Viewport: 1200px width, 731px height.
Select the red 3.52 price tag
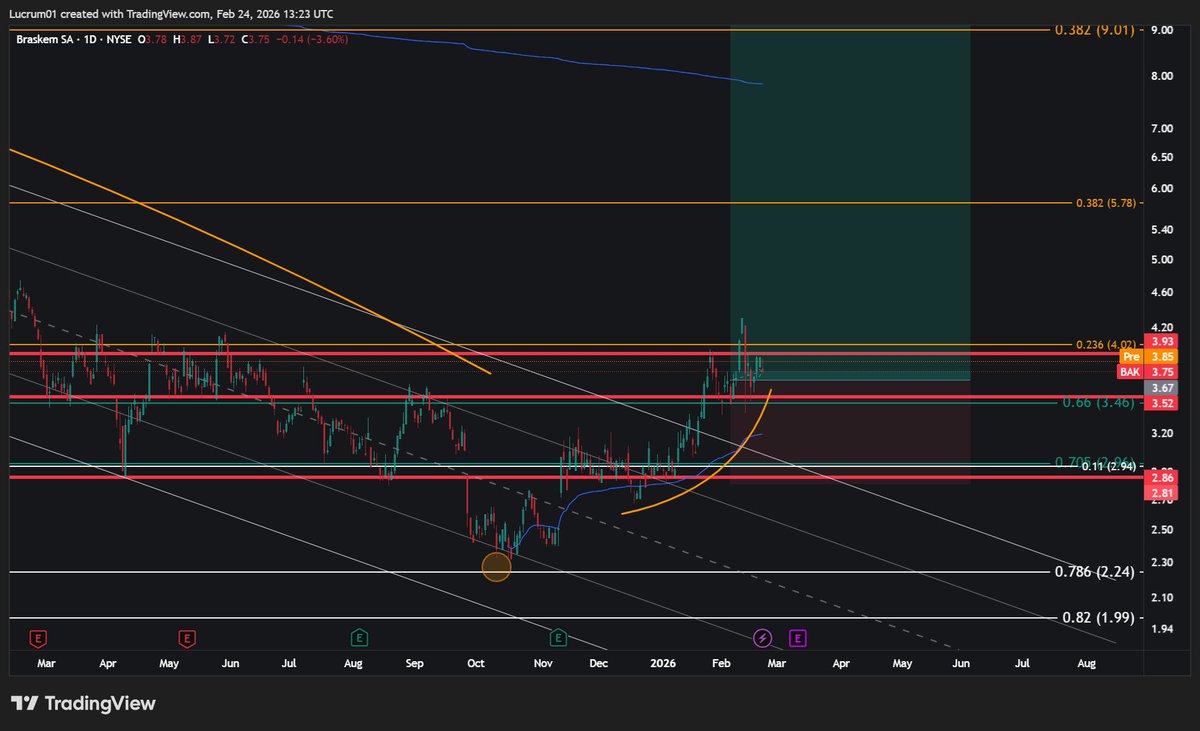tap(1163, 403)
